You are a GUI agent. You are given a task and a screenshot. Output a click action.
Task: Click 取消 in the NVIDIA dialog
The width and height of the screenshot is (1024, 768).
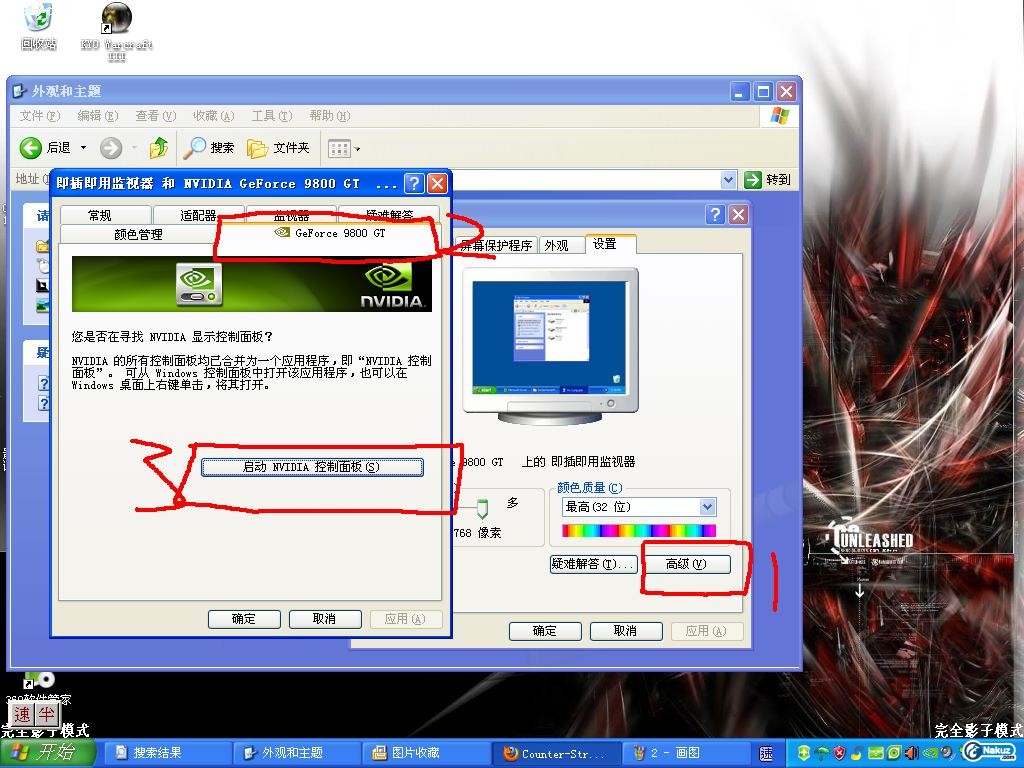tap(325, 618)
